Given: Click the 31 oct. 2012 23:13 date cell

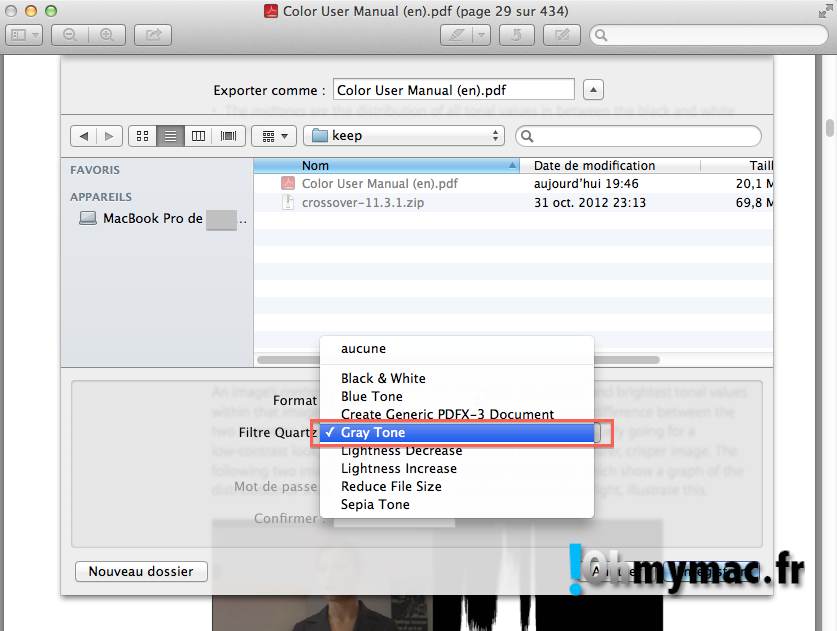Looking at the screenshot, I should 590,202.
